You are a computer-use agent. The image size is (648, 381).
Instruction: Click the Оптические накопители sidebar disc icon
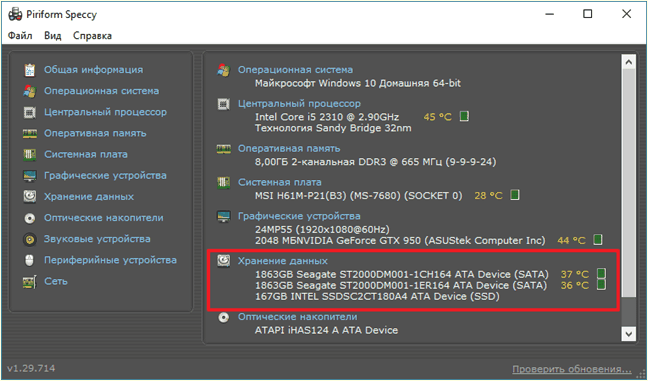click(29, 218)
